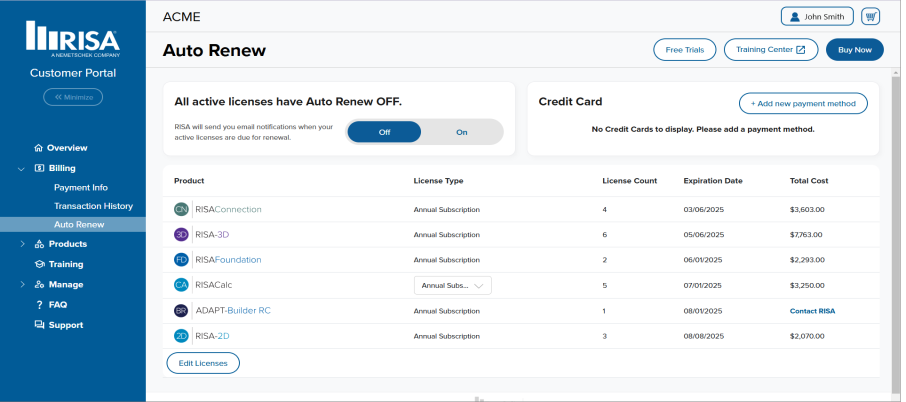Click the Buy Now button
906x402 pixels.
[x=855, y=50]
